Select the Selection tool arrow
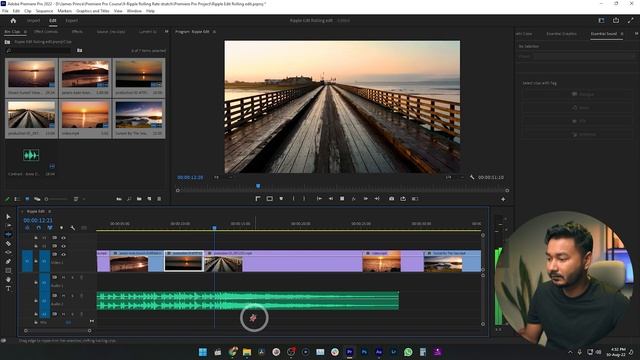The width and height of the screenshot is (640, 360). coord(8,216)
